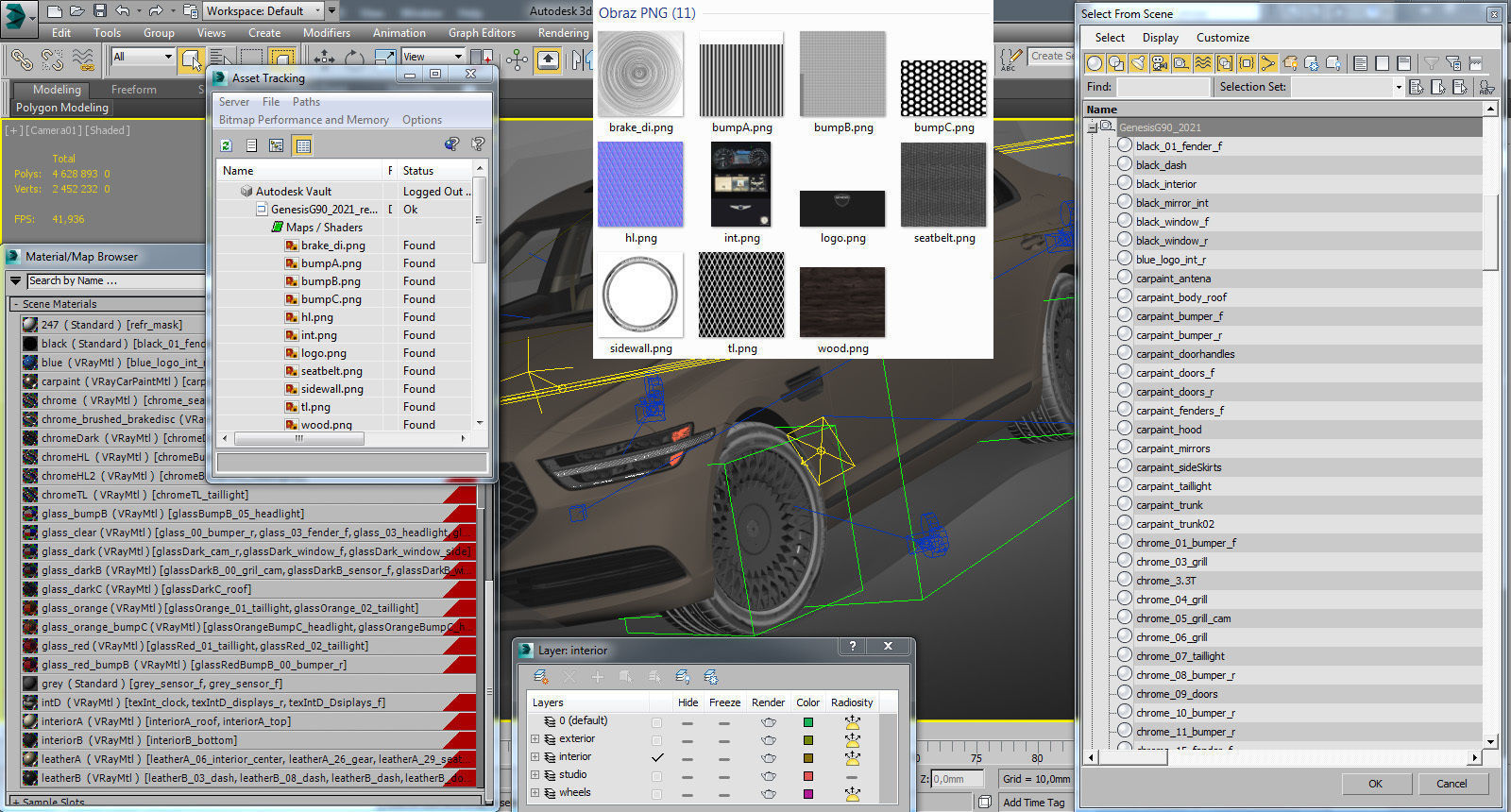Image resolution: width=1511 pixels, height=812 pixels.
Task: Click the Bind to Space Warp icon
Action: [x=84, y=59]
